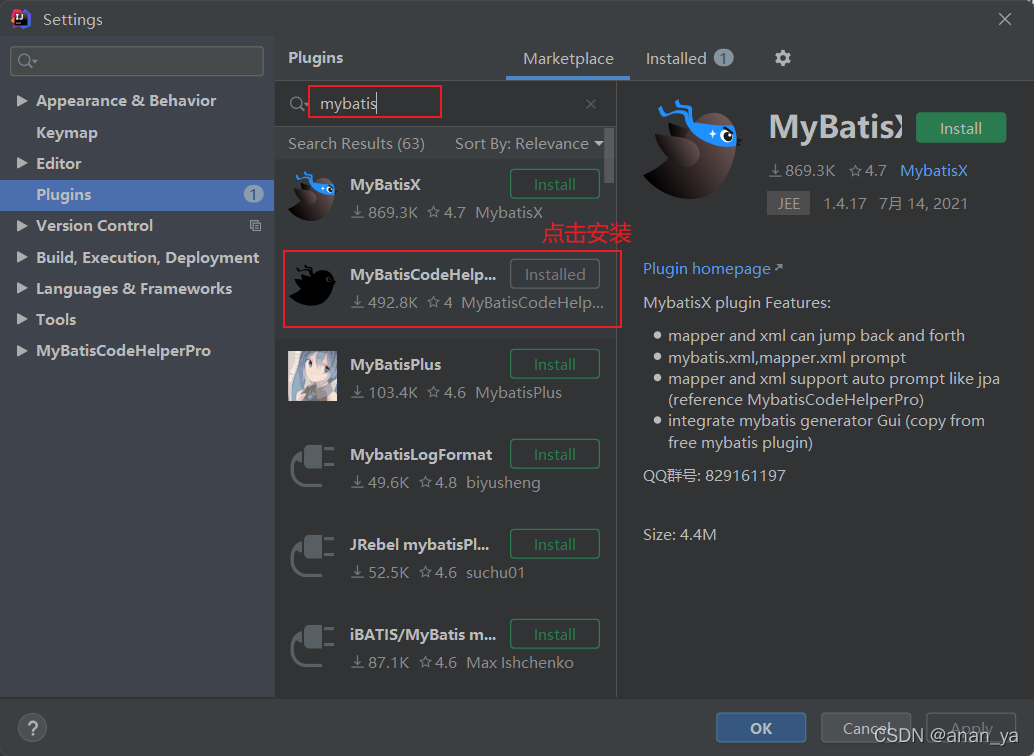This screenshot has height=756, width=1034.
Task: Install the MybatisLogFormat plugin
Action: click(555, 455)
